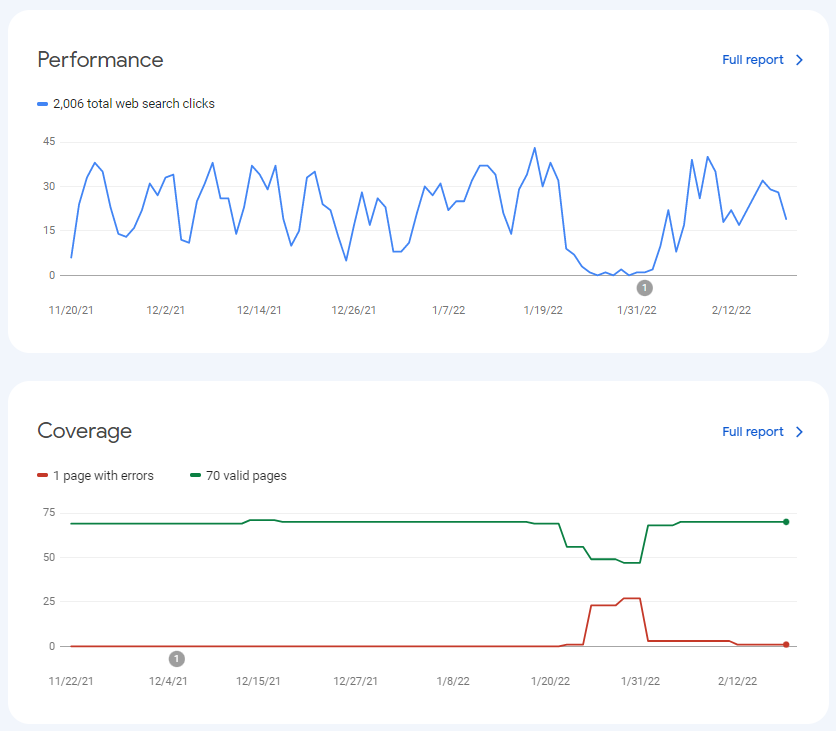
Task: Click the green legend swatch for valid pages
Action: [x=195, y=476]
